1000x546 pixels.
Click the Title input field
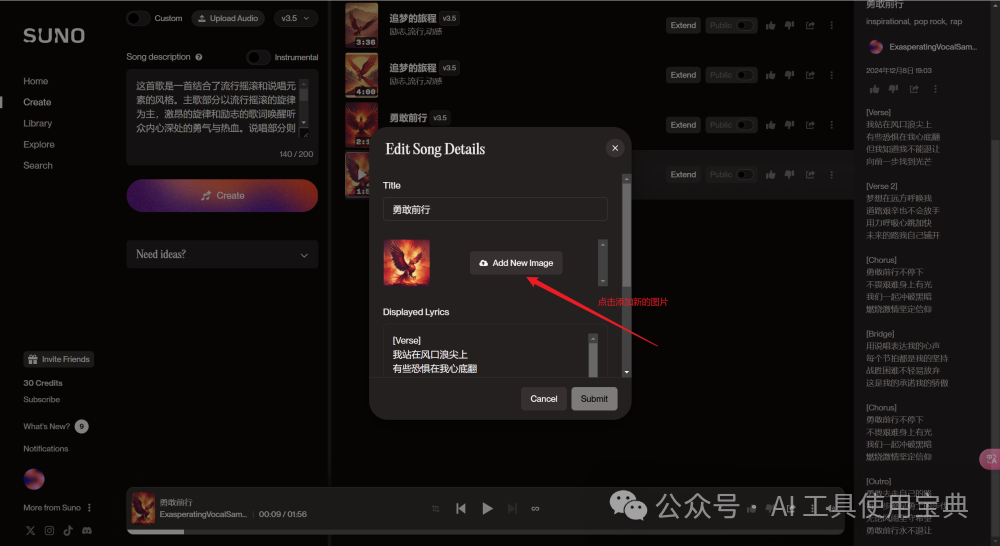point(495,209)
